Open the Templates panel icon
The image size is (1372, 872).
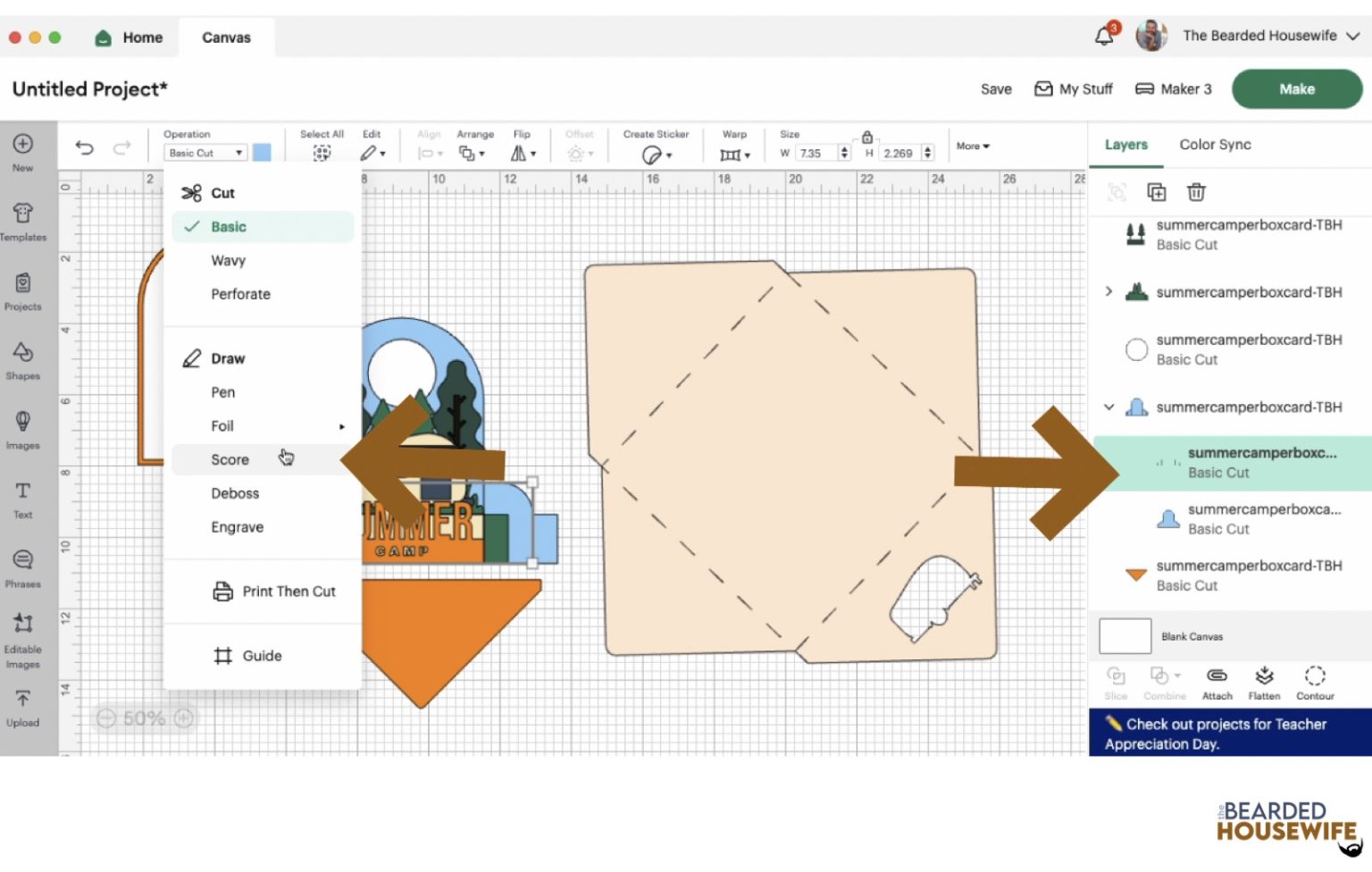[x=23, y=222]
